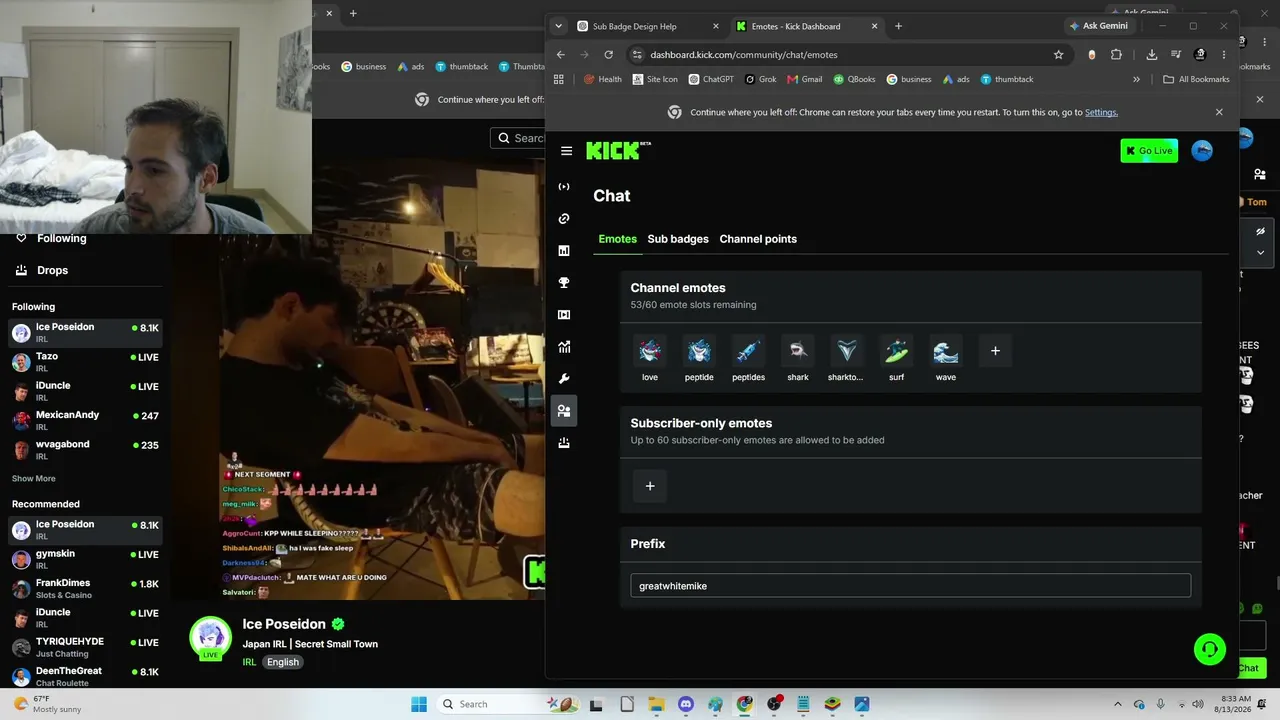The image size is (1280, 720).
Task: Open Chrome media controls icon
Action: pos(1176,55)
